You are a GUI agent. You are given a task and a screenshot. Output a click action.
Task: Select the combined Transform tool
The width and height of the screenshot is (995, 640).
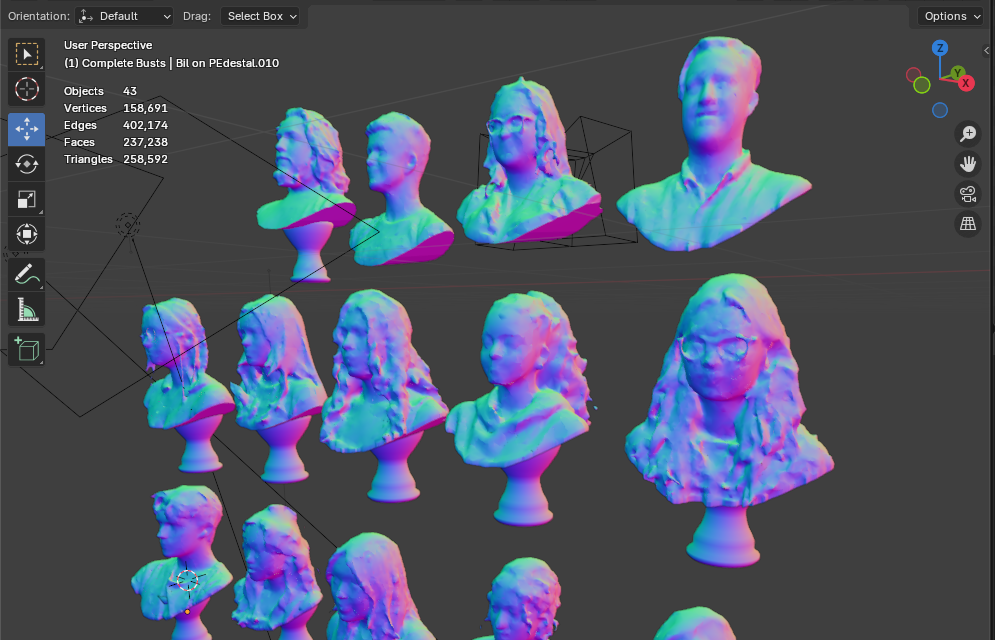coord(27,234)
